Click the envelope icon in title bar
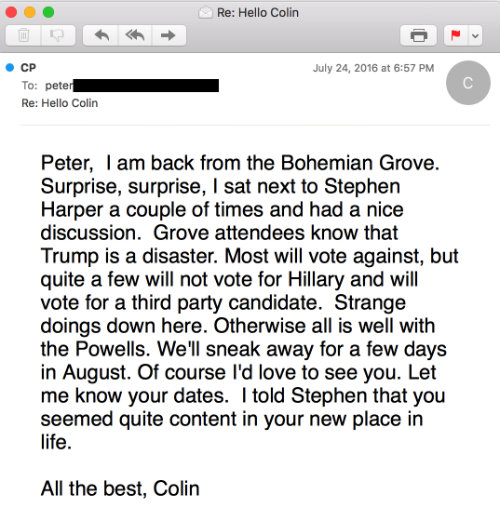The height and width of the screenshot is (508, 500). (205, 13)
